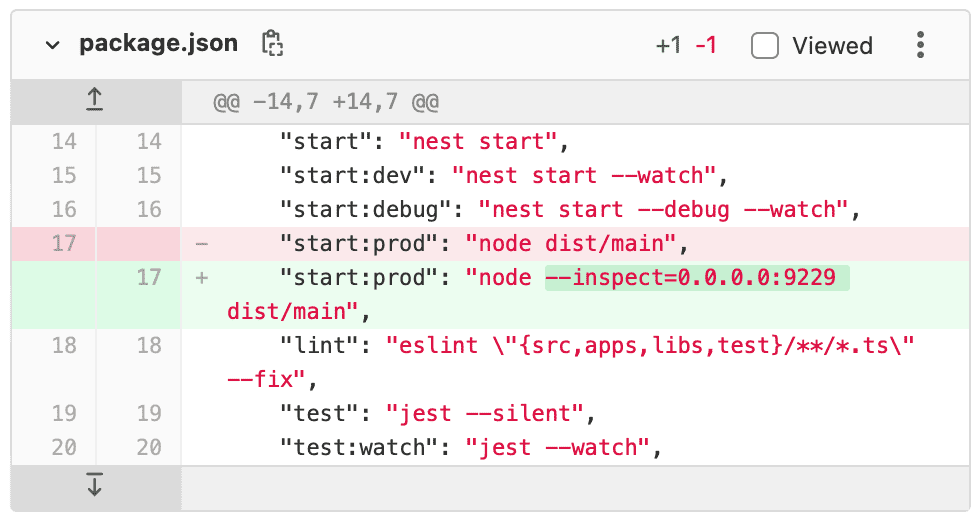Click the deleted old line number 17
Screen dimensions: 978x522
click(64, 243)
